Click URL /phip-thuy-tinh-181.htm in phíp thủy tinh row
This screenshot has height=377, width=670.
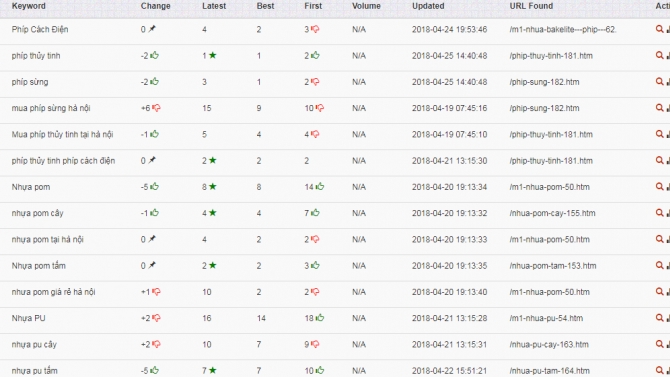pos(551,56)
